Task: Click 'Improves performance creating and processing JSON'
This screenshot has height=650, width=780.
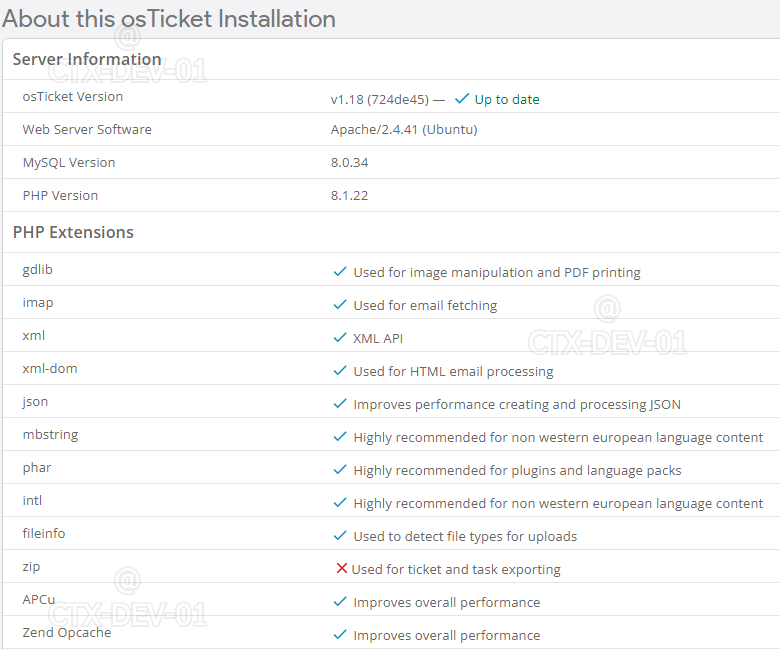Action: [517, 404]
